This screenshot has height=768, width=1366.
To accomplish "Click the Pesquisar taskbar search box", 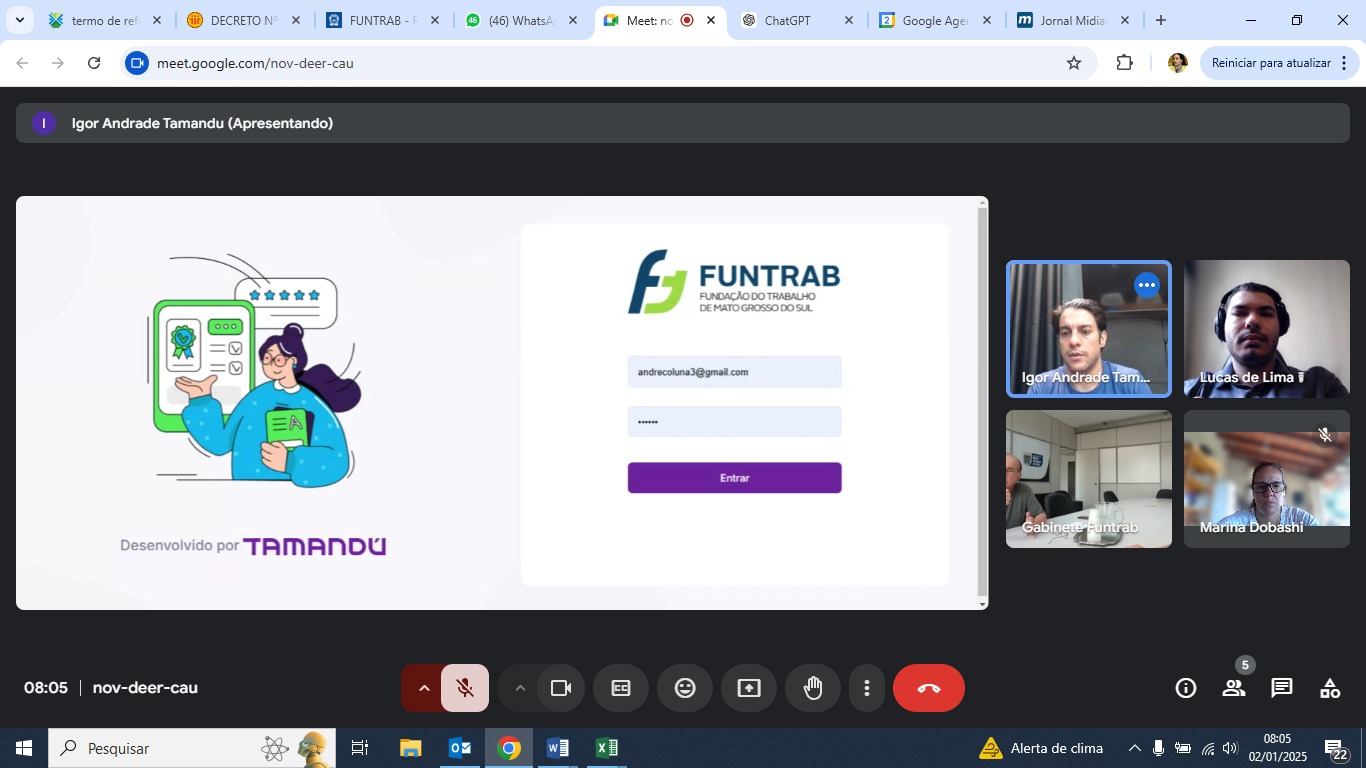I will [192, 748].
